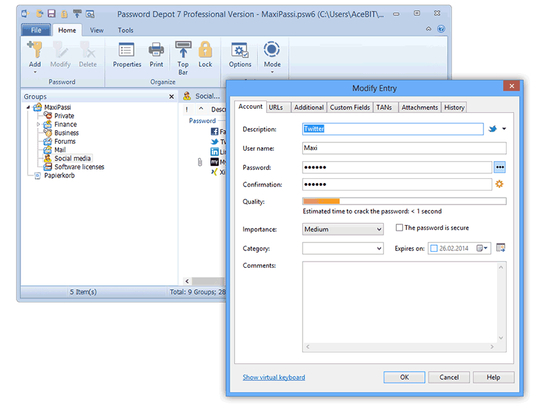Switch to the TANs tab
This screenshot has width=550, height=413.
pyautogui.click(x=384, y=107)
